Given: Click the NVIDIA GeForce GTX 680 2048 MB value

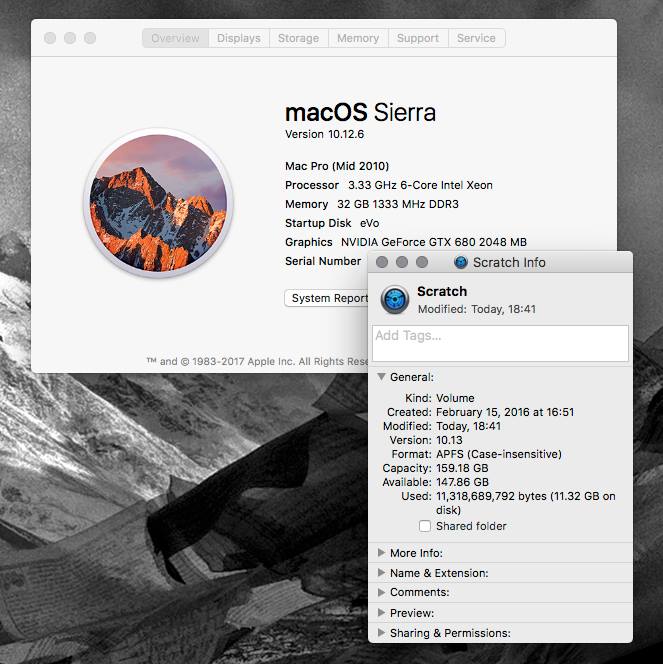Looking at the screenshot, I should tap(434, 242).
